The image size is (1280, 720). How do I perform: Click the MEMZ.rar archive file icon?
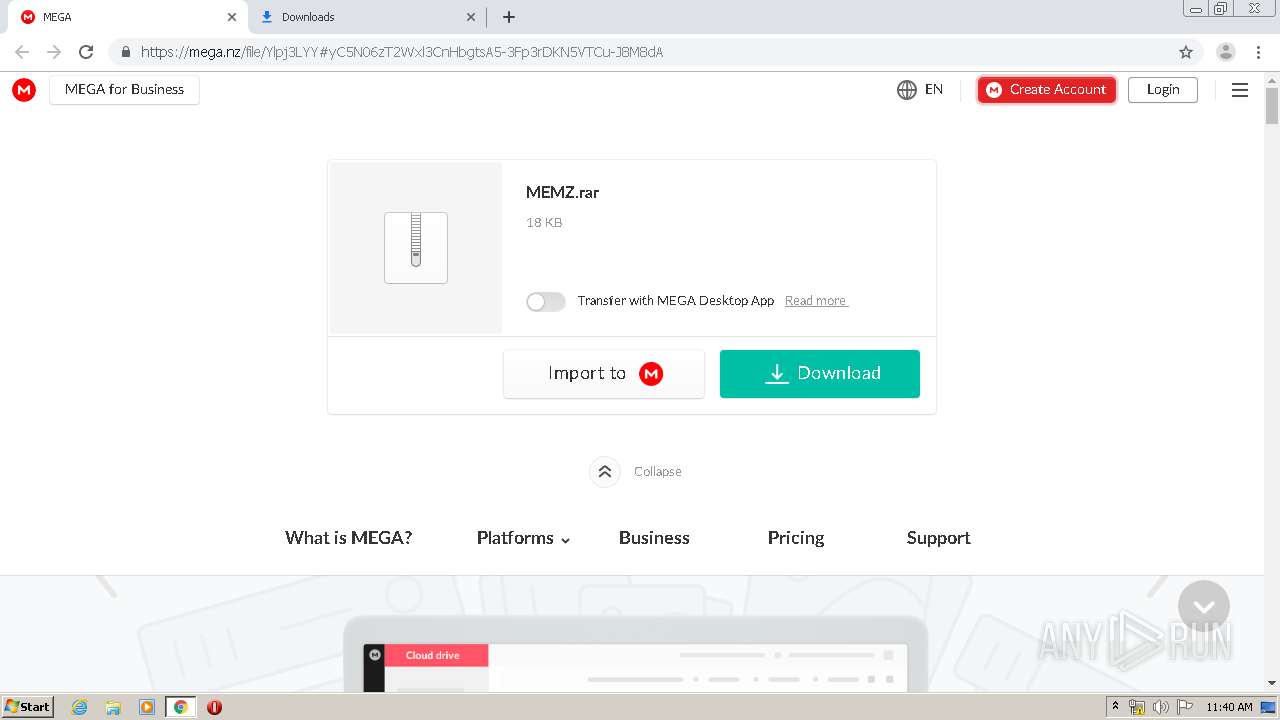pos(416,248)
